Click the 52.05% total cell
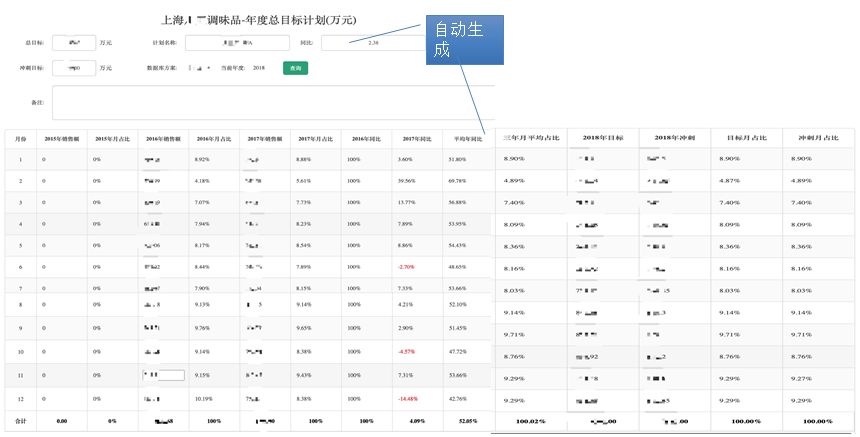Viewport: 860px width, 437px height. pos(468,421)
